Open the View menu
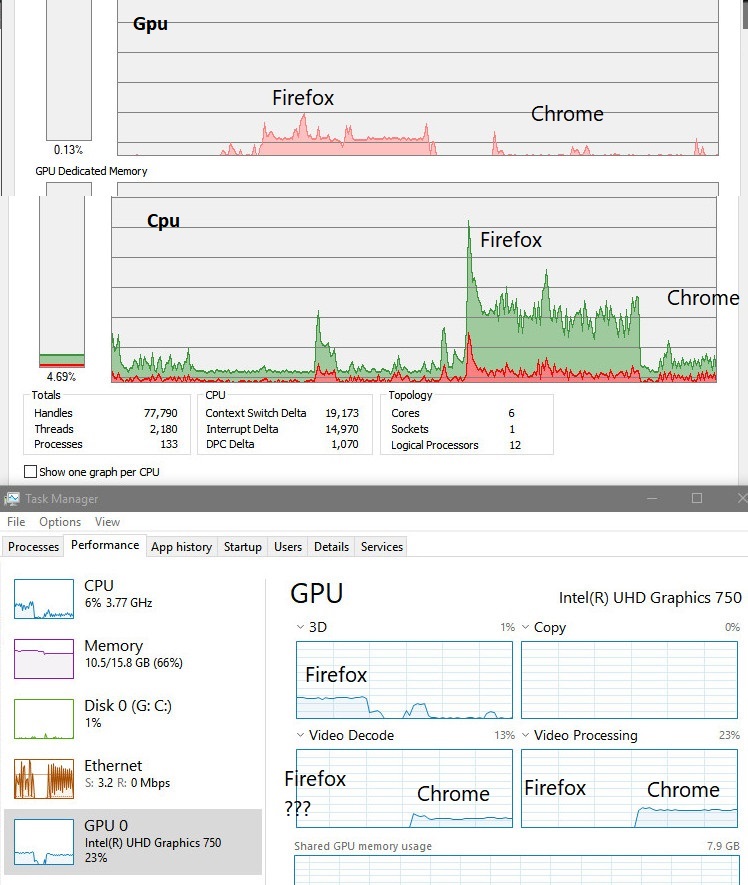This screenshot has width=748, height=885. tap(107, 522)
